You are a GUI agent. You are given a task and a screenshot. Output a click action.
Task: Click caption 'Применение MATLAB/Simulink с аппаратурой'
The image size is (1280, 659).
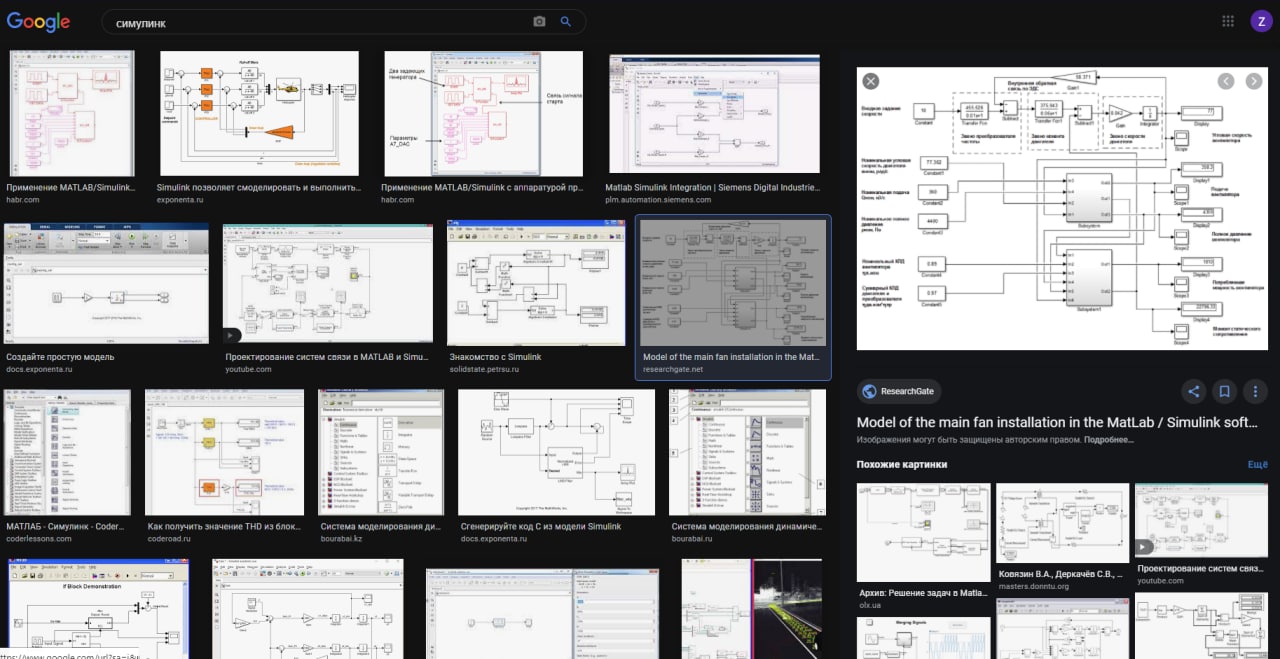tap(481, 187)
